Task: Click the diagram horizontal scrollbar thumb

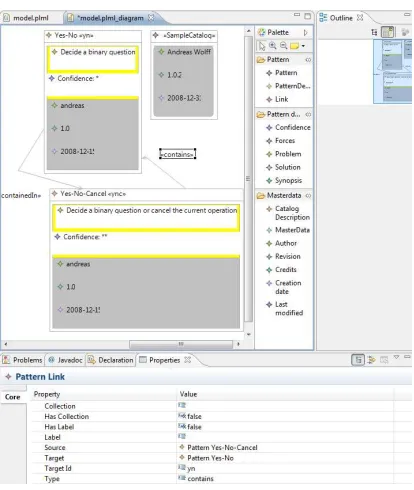Action: point(181,344)
